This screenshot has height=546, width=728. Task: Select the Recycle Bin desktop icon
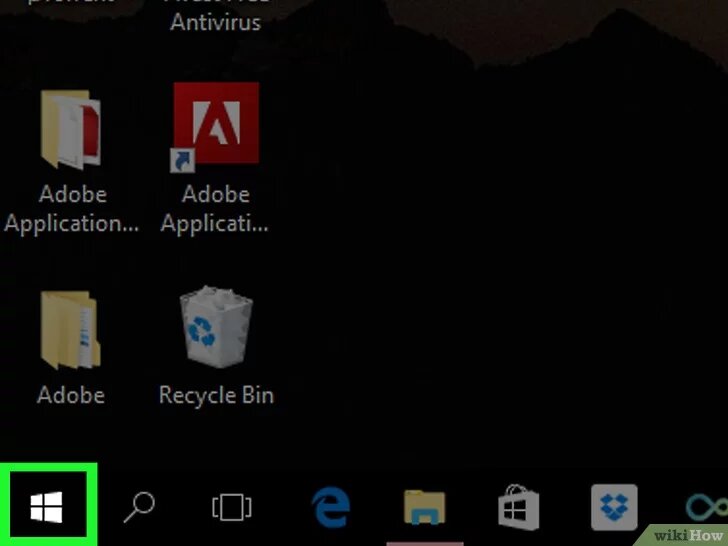[216, 327]
